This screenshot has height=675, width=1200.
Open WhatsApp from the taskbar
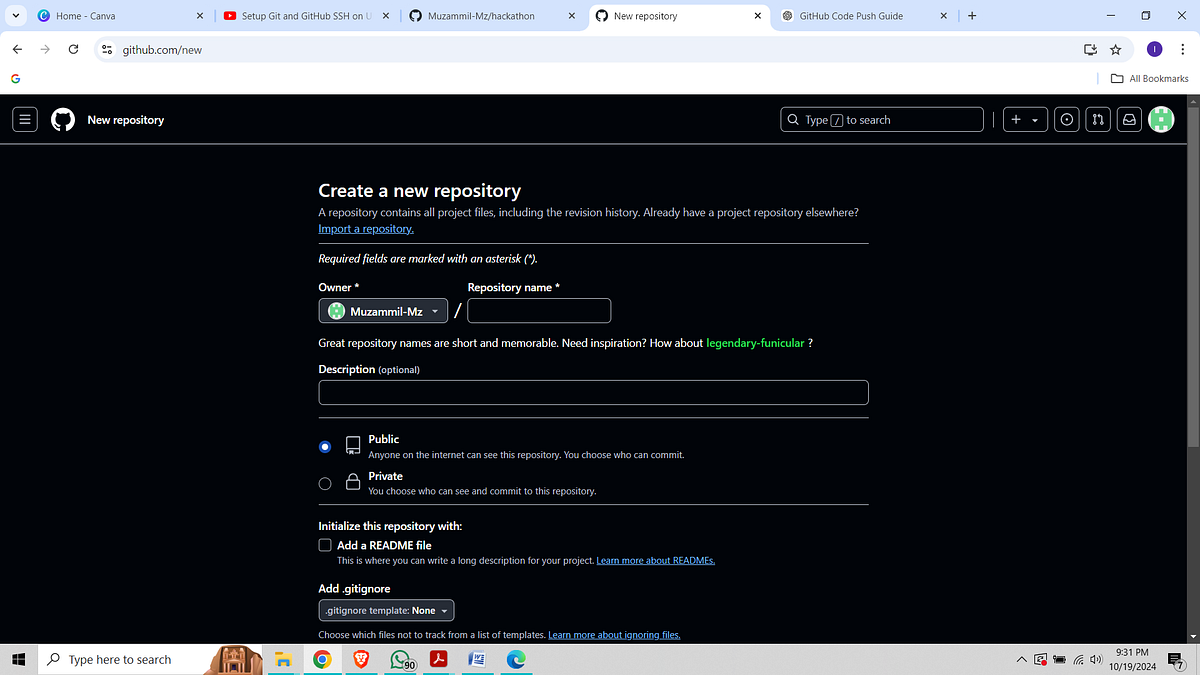point(399,659)
